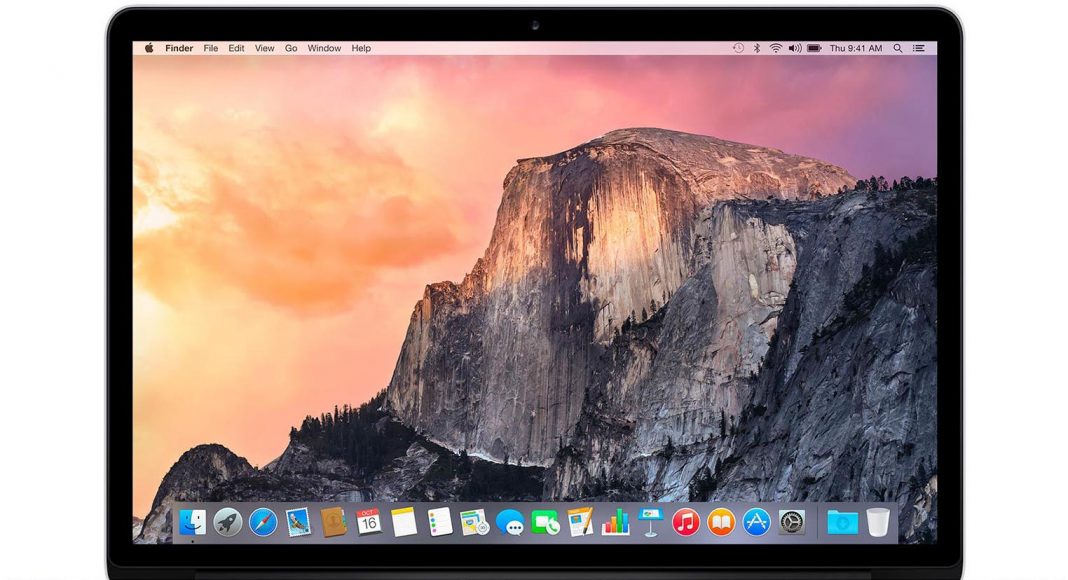Open the Finder menu

[179, 48]
